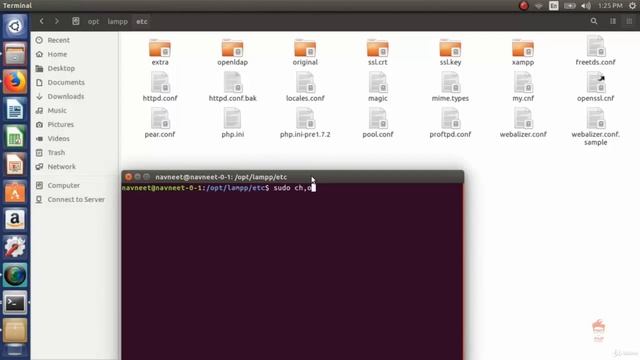Select the webalizer.conf.sample file
640x360 pixels.
596,127
